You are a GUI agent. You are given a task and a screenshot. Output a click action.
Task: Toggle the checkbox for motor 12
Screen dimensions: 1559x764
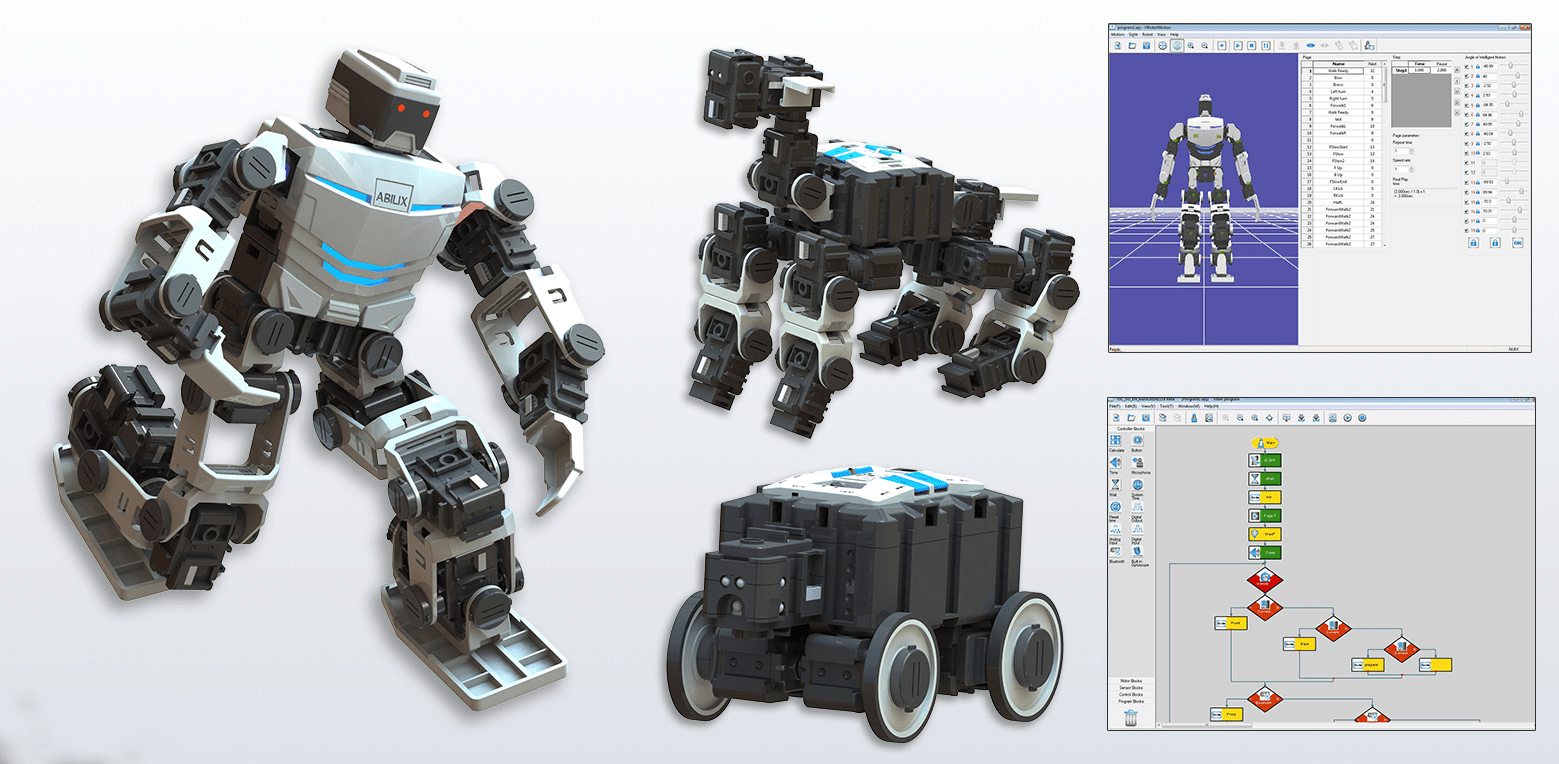click(x=1467, y=172)
